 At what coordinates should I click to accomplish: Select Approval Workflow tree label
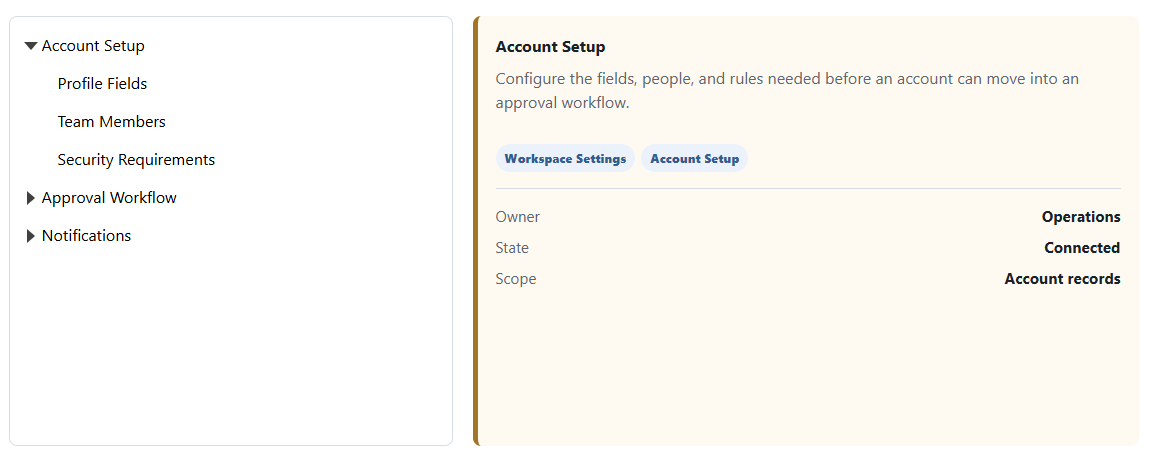pyautogui.click(x=109, y=198)
